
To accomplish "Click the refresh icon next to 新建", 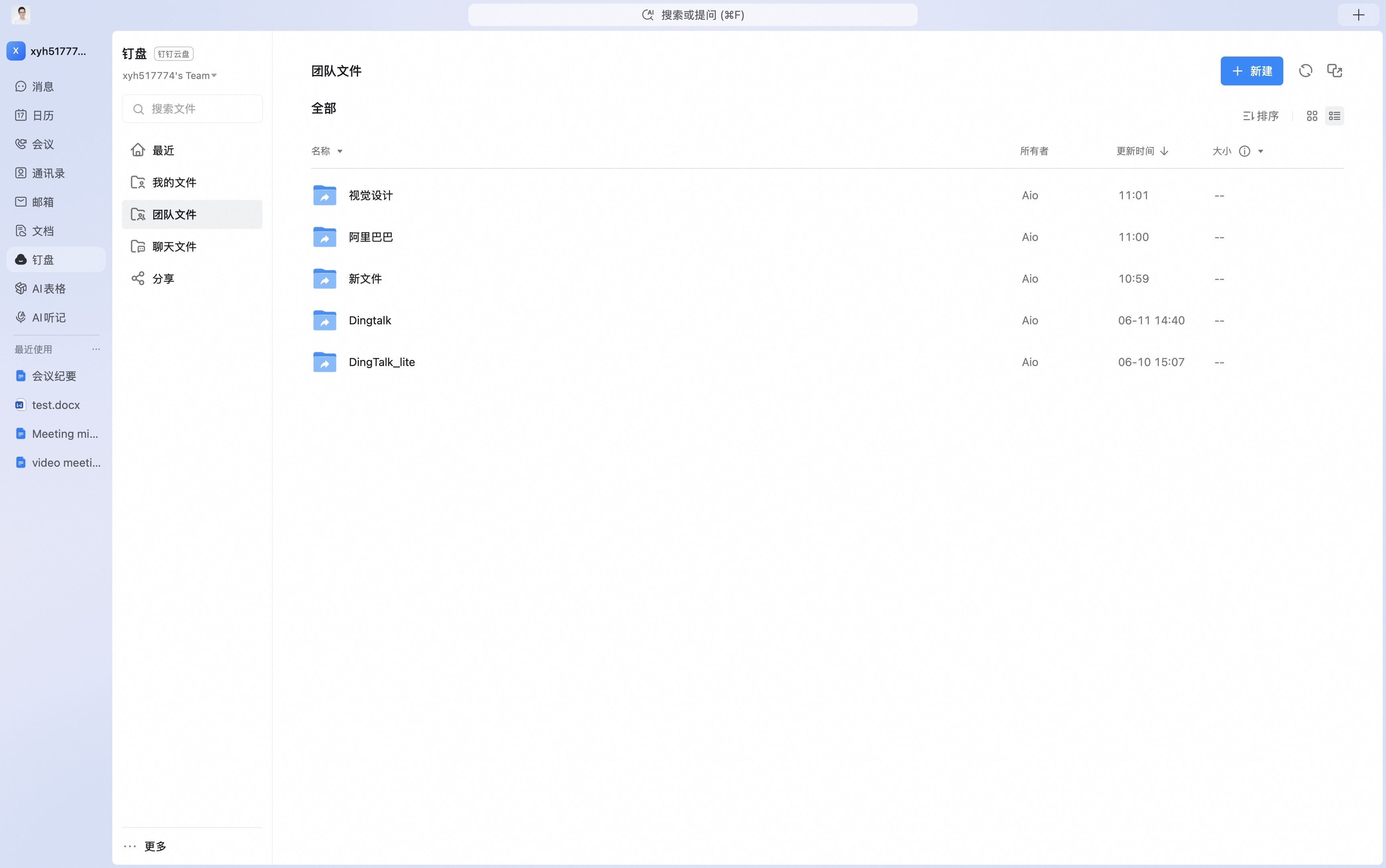I will point(1305,71).
